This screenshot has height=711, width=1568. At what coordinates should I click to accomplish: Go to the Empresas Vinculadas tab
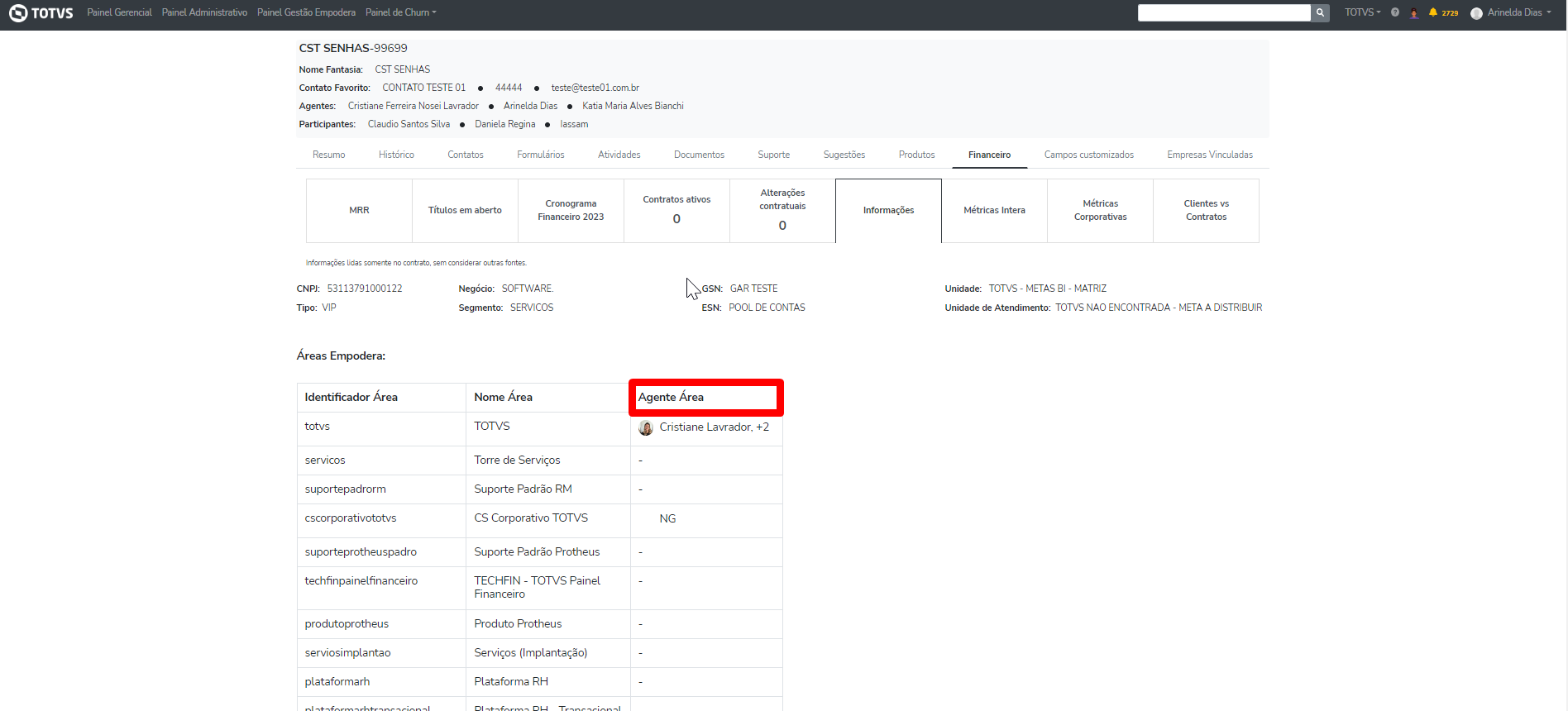pyautogui.click(x=1210, y=155)
